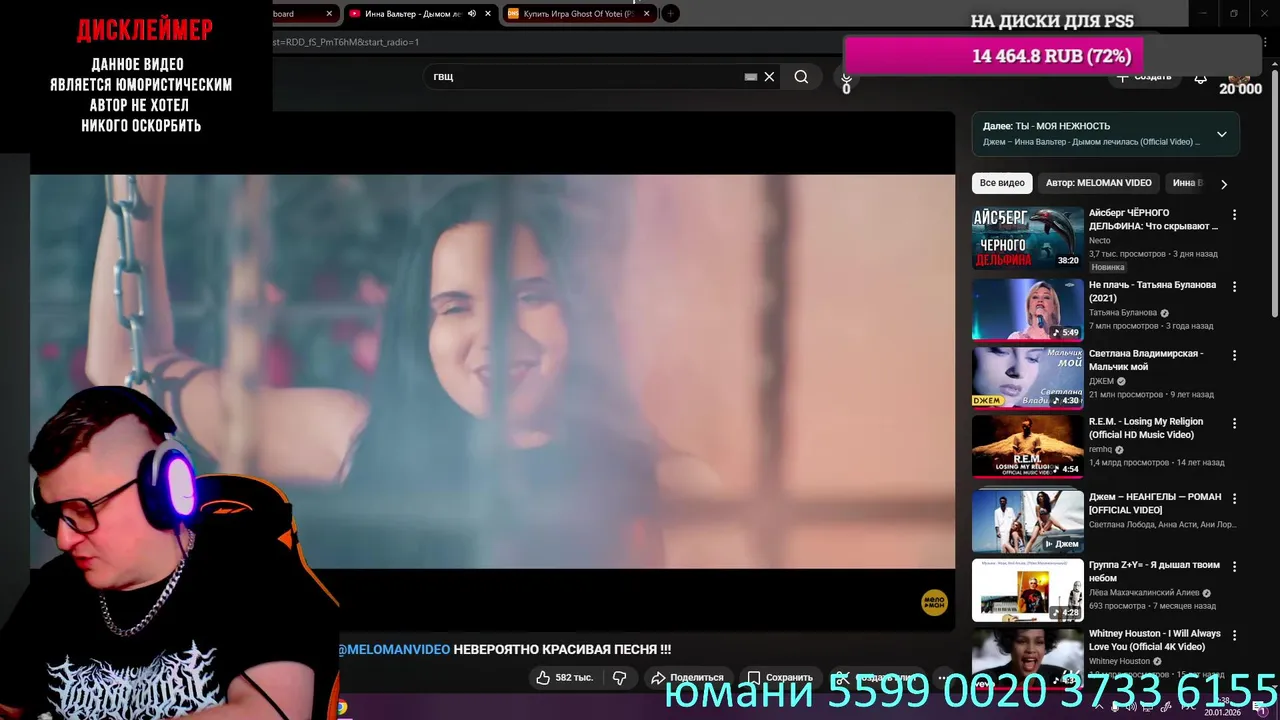
Task: Open Chrome from the Windows taskbar
Action: [x=342, y=707]
